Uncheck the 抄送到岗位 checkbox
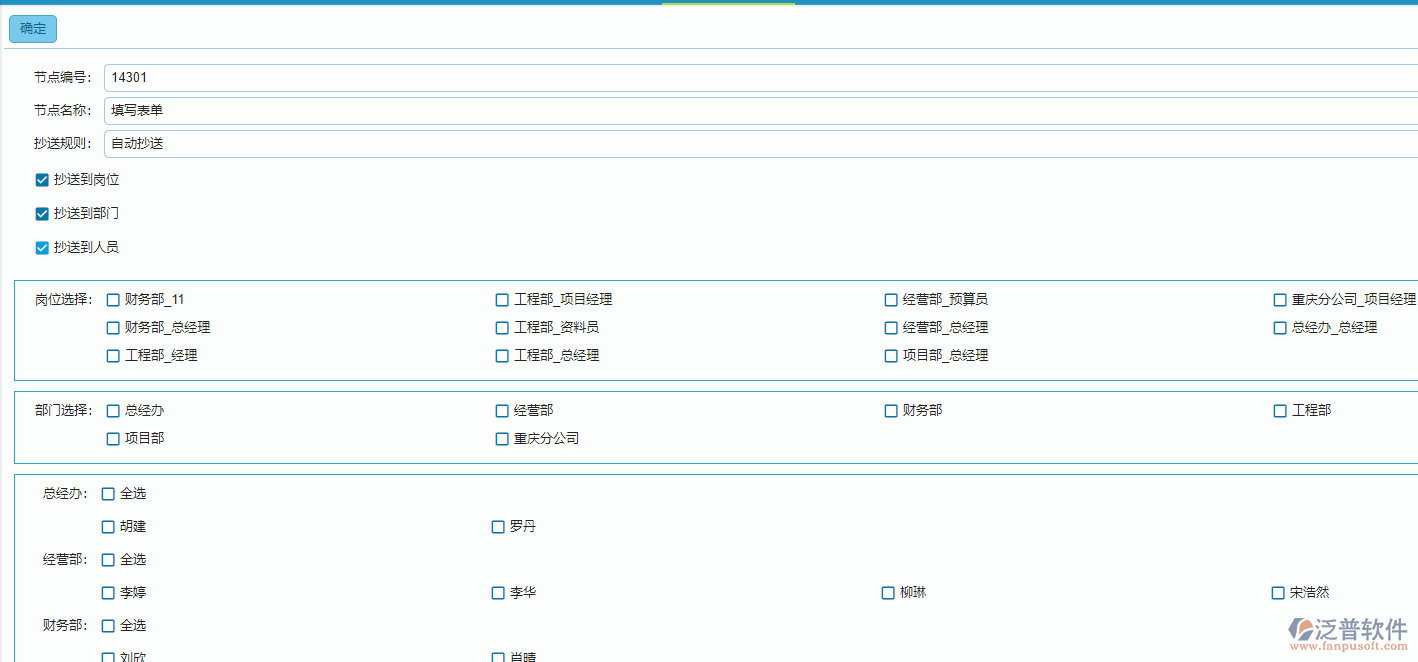 click(42, 180)
